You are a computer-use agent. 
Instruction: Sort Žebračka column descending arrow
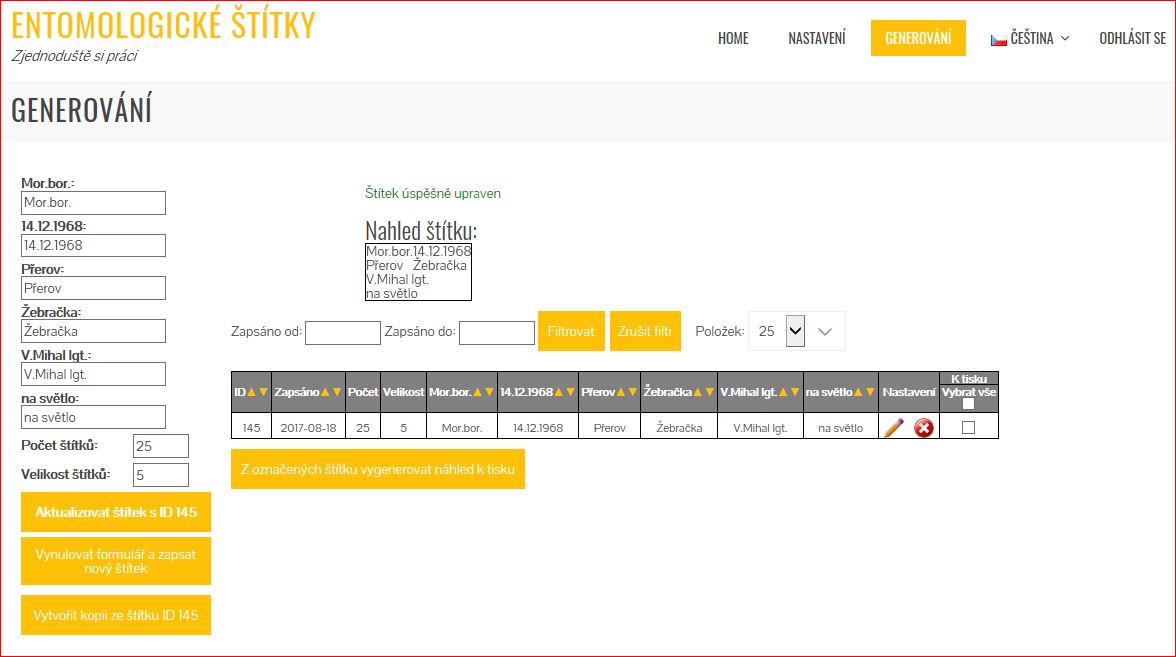(709, 393)
